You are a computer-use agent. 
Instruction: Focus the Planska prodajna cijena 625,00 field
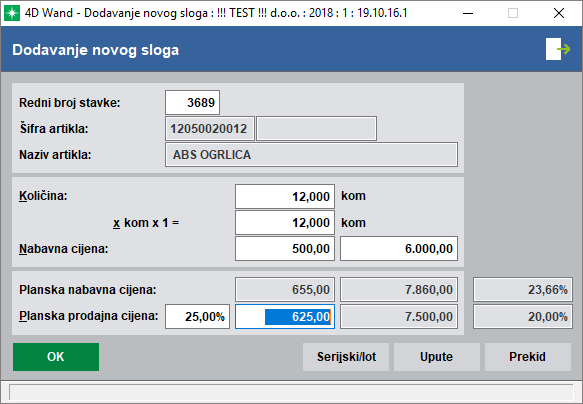285,317
